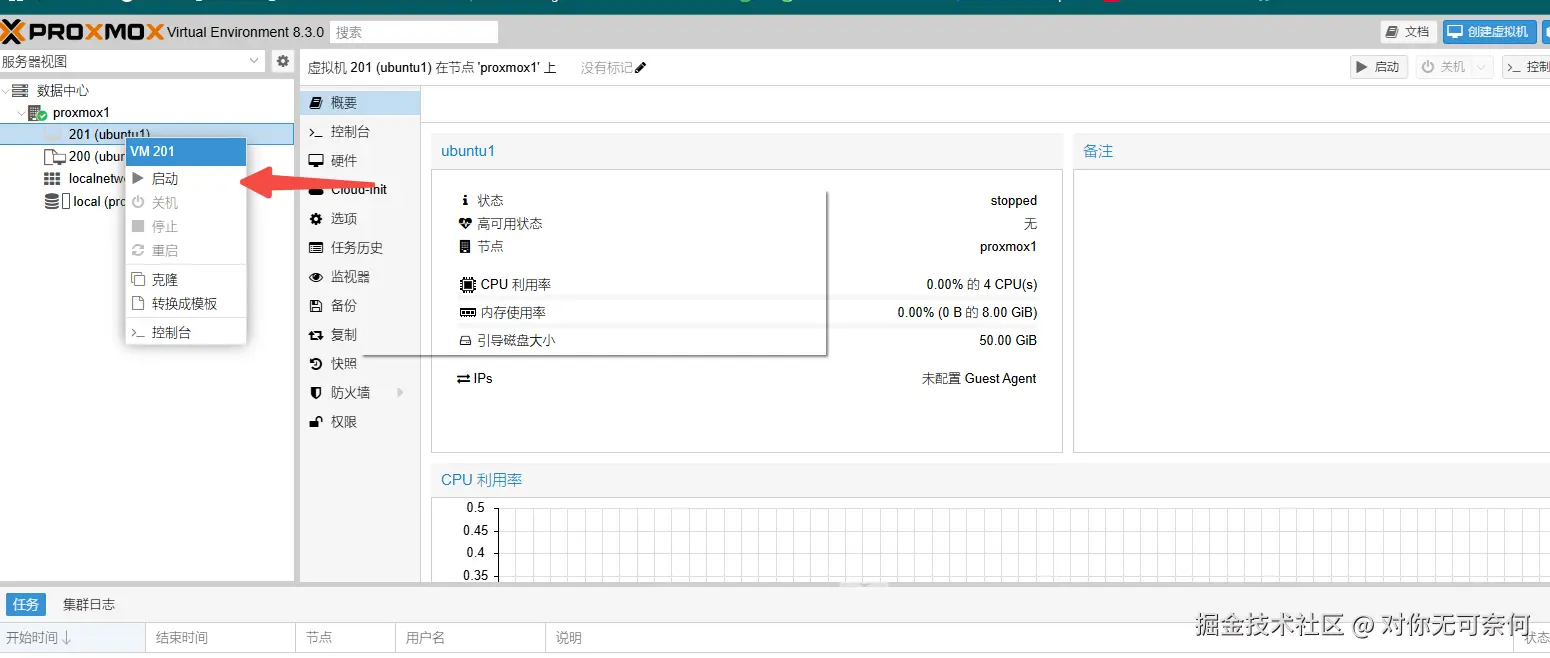Click the localnetwork grid icon
The image size is (1550, 658).
(52, 179)
